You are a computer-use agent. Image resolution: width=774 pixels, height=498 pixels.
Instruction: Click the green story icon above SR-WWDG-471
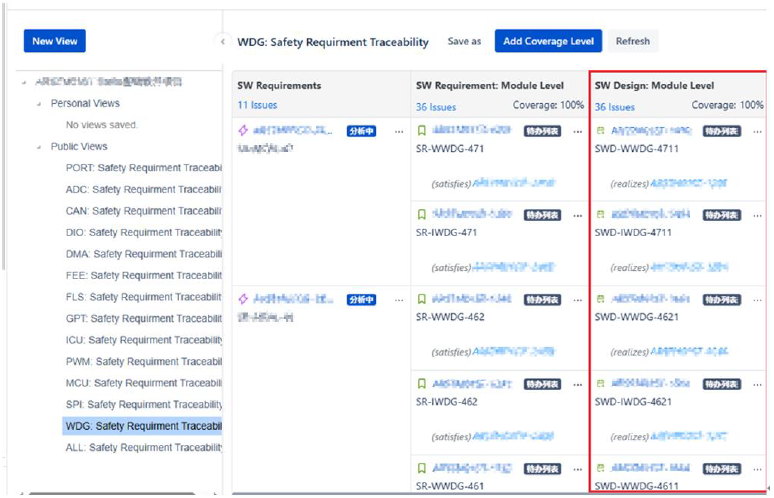point(422,130)
